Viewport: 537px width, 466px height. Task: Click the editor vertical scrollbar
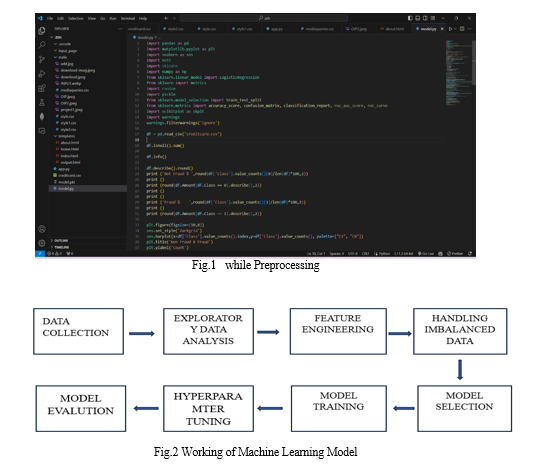click(474, 62)
